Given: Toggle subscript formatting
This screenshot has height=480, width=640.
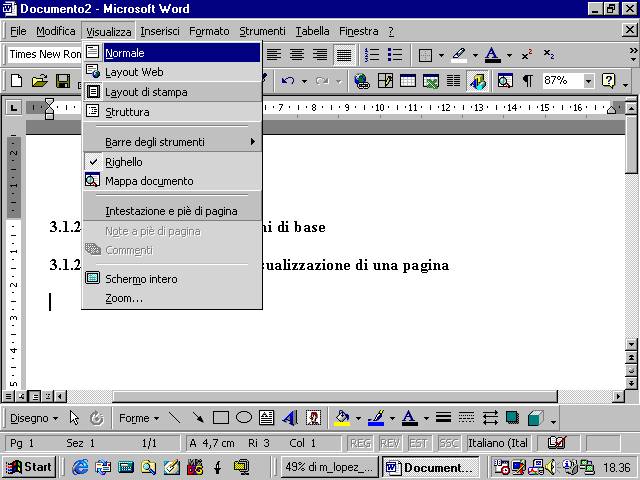Looking at the screenshot, I should click(549, 54).
